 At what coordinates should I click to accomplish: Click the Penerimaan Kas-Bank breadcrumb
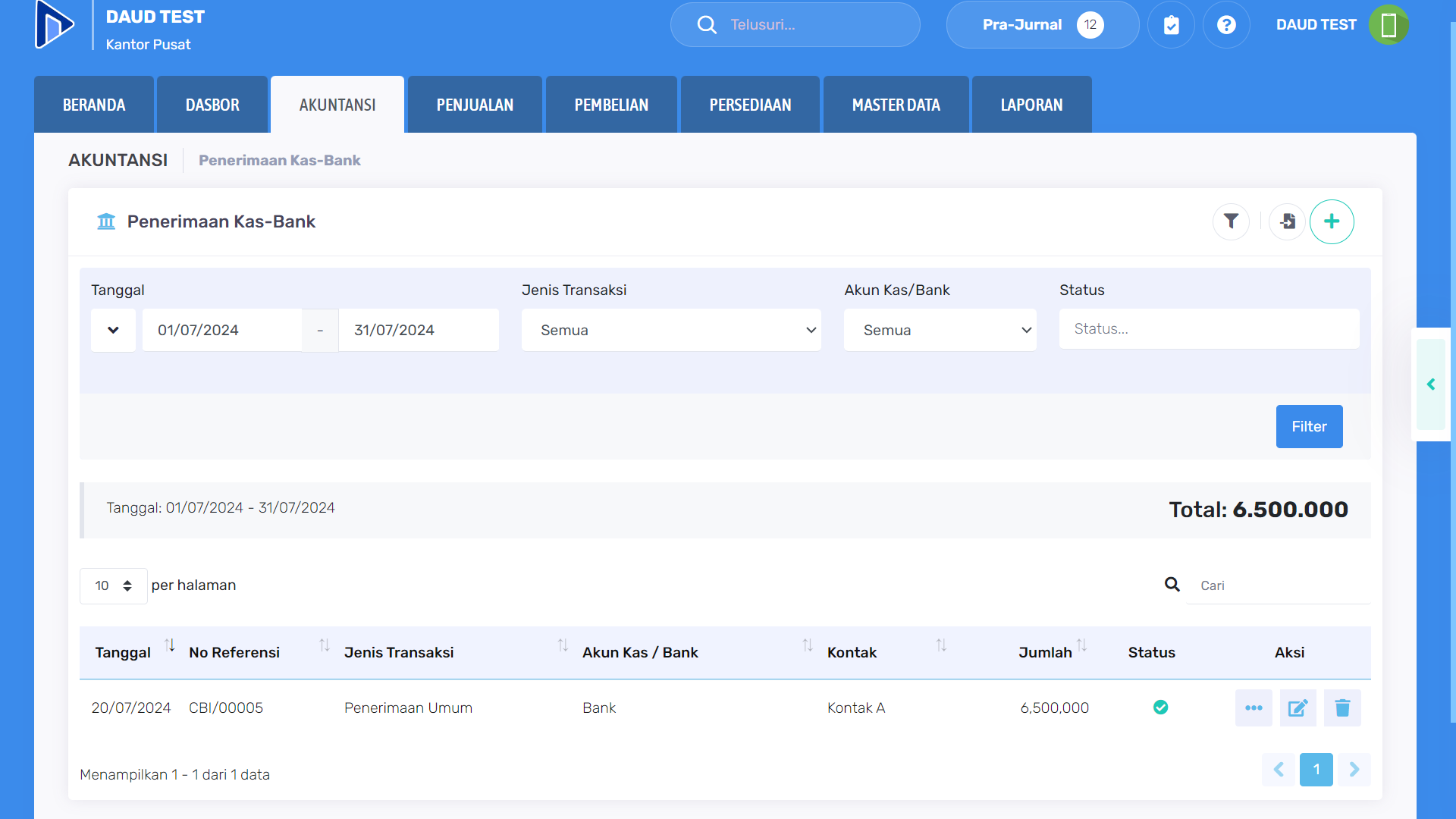pos(279,160)
